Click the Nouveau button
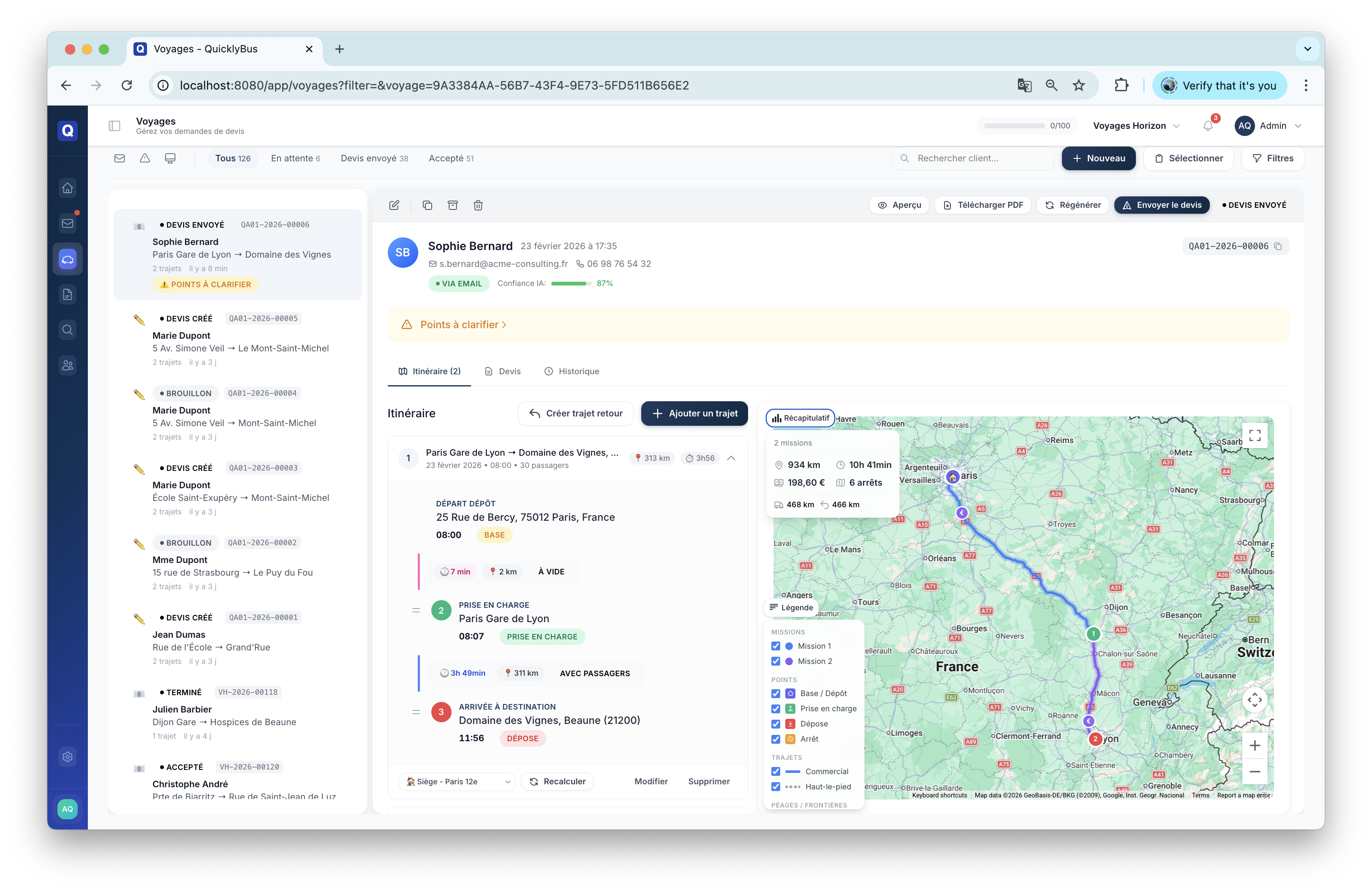The width and height of the screenshot is (1372, 892). 1099,158
